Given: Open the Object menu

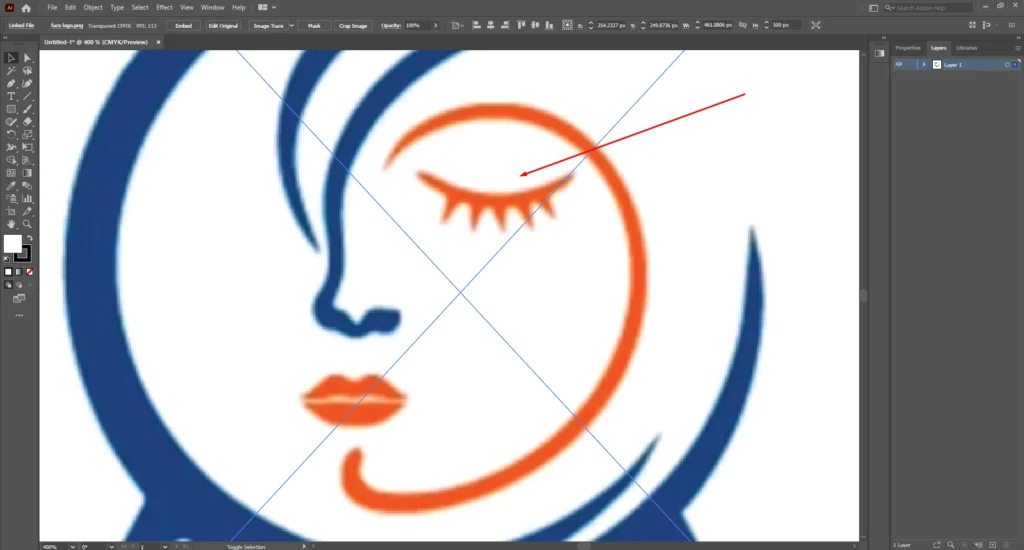Looking at the screenshot, I should tap(93, 8).
